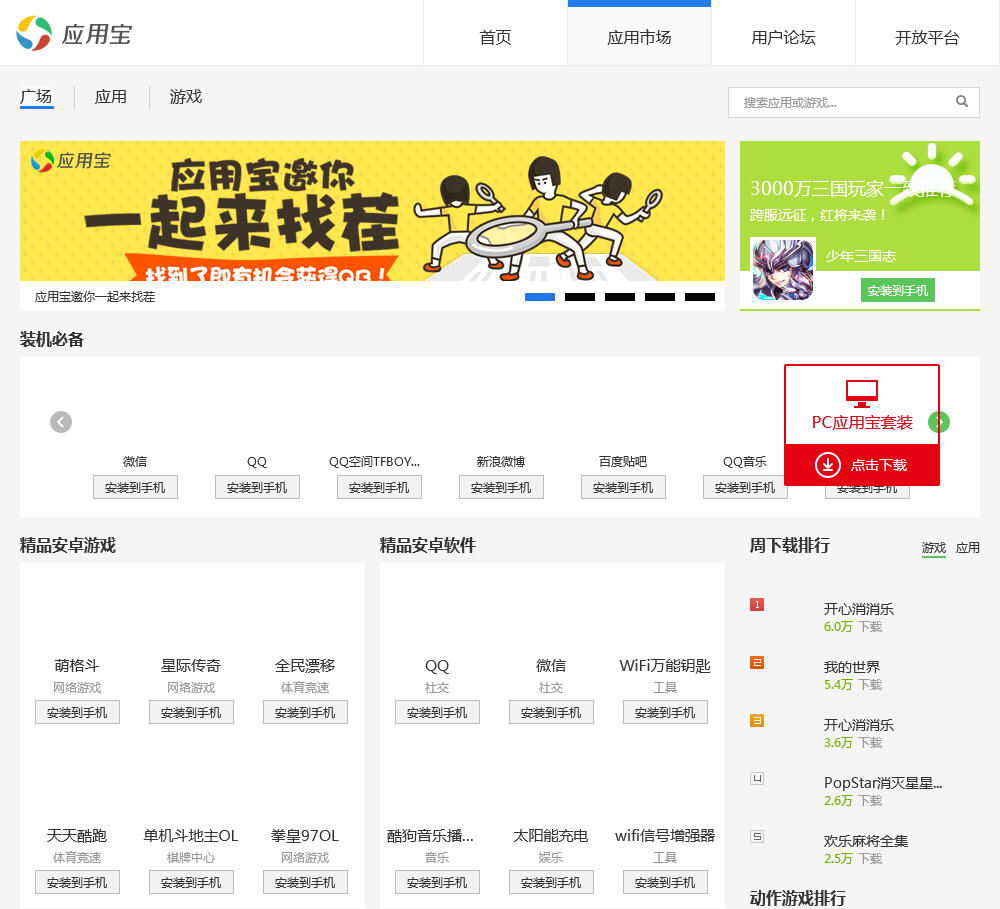Click the rank 2 badge for 我的世界
The width and height of the screenshot is (1000, 909).
(757, 662)
